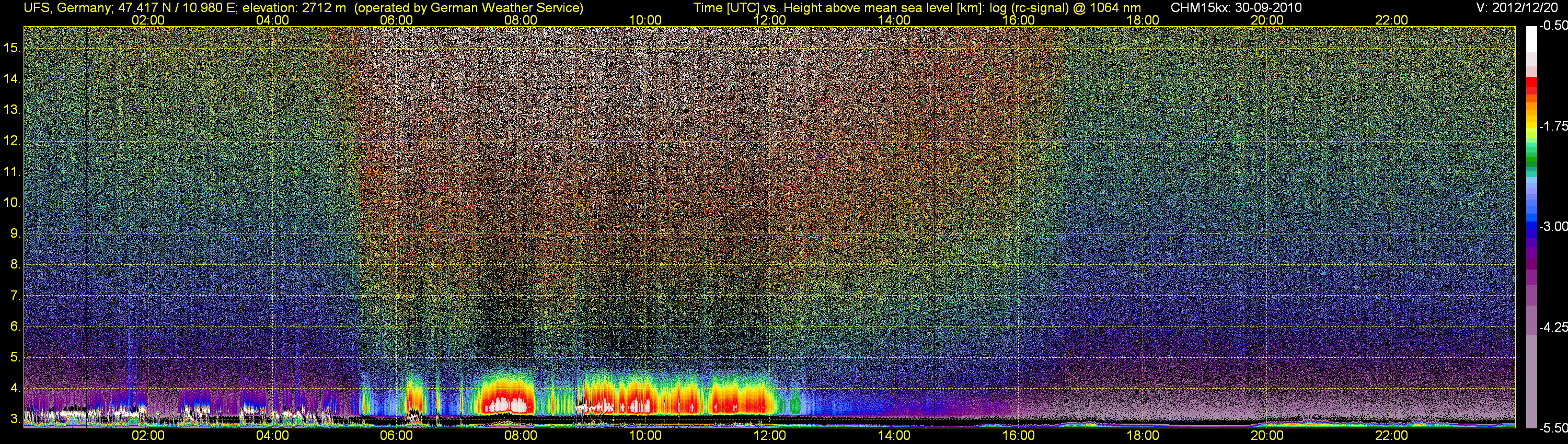Click the top axis time label 14:00
Image resolution: width=1568 pixels, height=444 pixels.
[894, 20]
